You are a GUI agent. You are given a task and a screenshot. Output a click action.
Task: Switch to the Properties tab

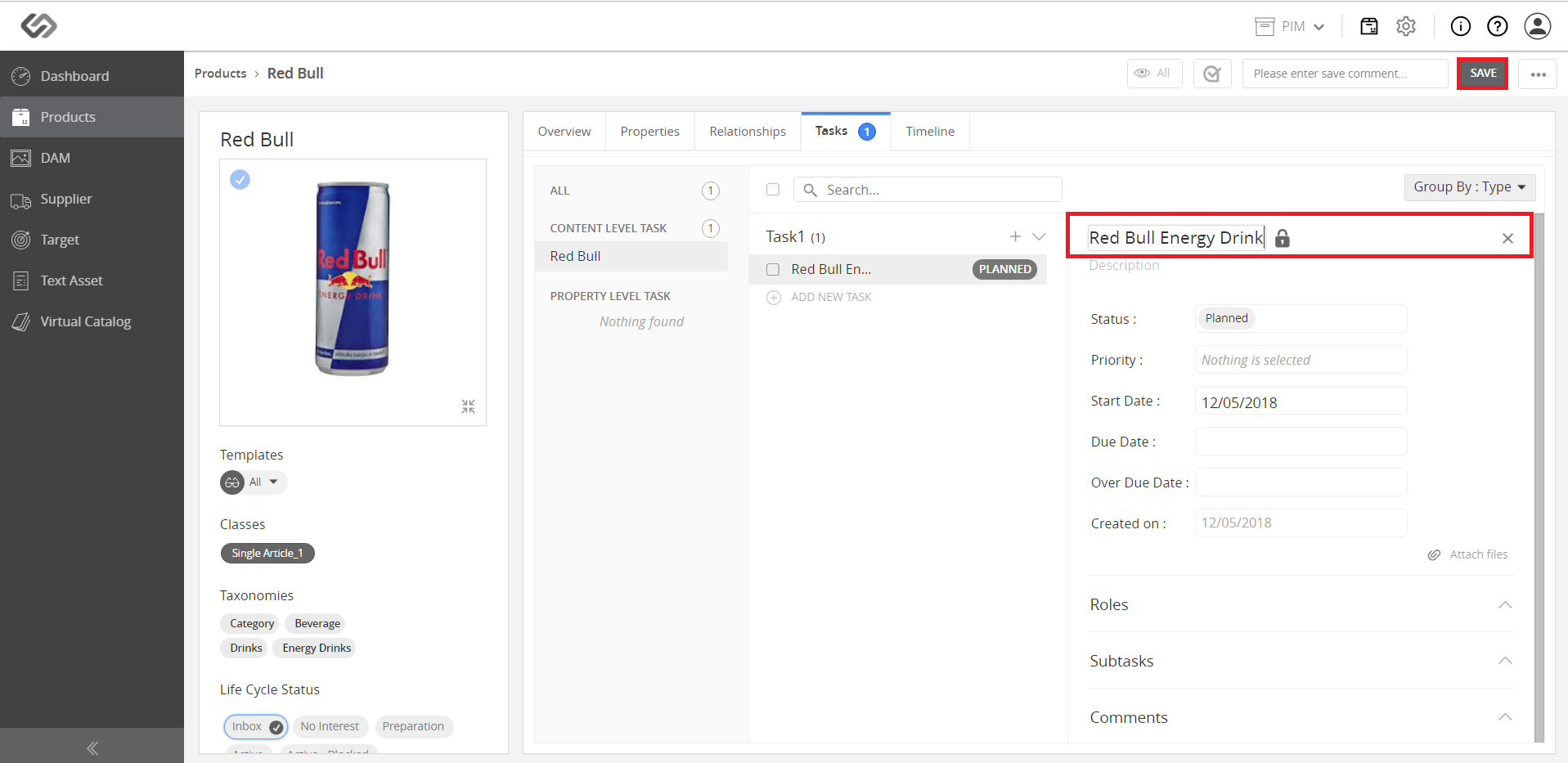pos(650,132)
